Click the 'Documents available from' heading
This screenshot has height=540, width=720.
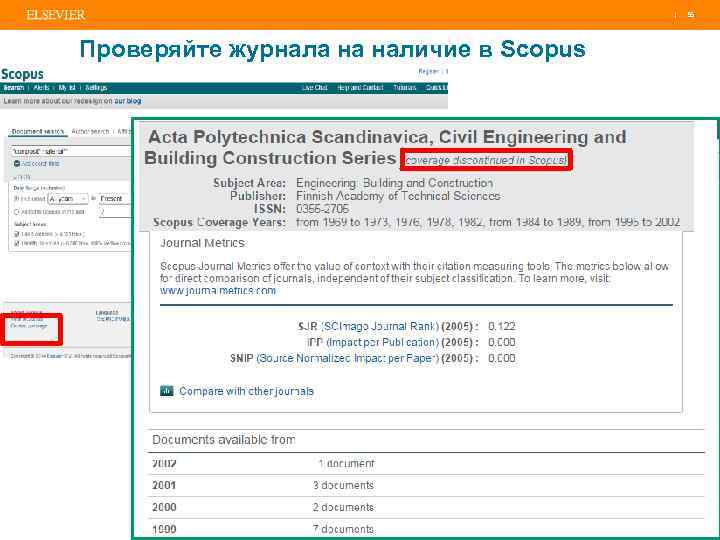(224, 440)
